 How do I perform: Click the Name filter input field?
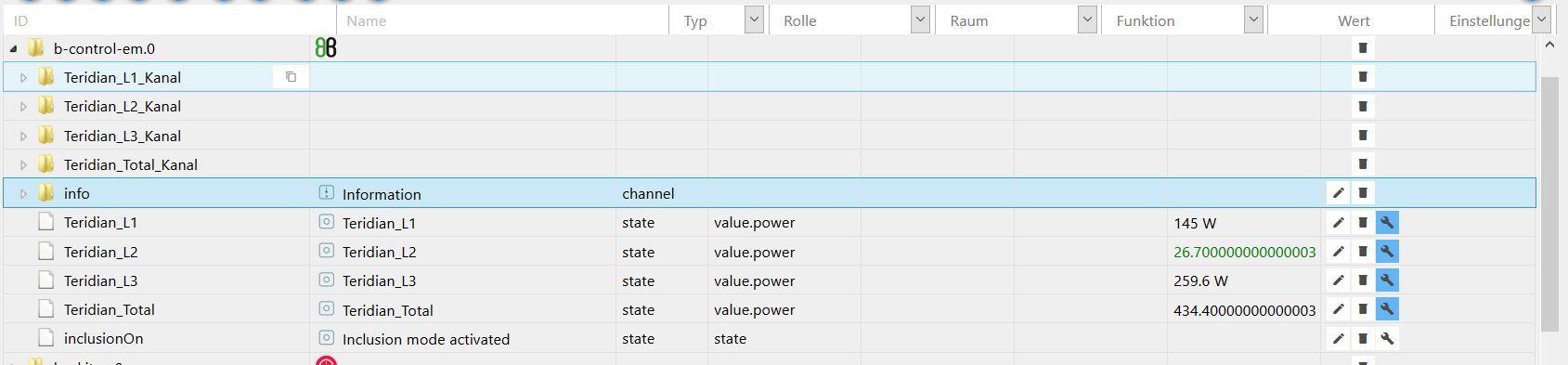click(502, 20)
